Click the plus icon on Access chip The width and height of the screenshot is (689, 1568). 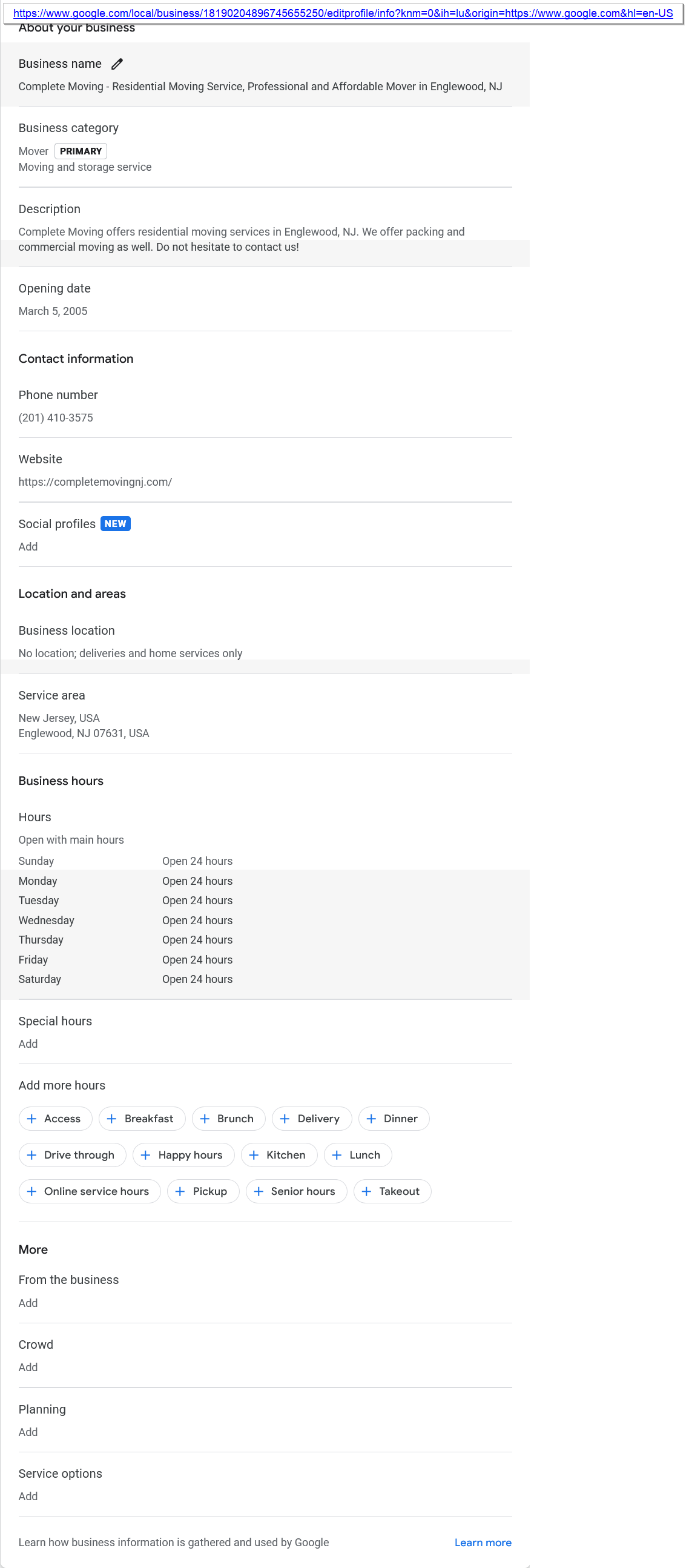pos(32,1119)
